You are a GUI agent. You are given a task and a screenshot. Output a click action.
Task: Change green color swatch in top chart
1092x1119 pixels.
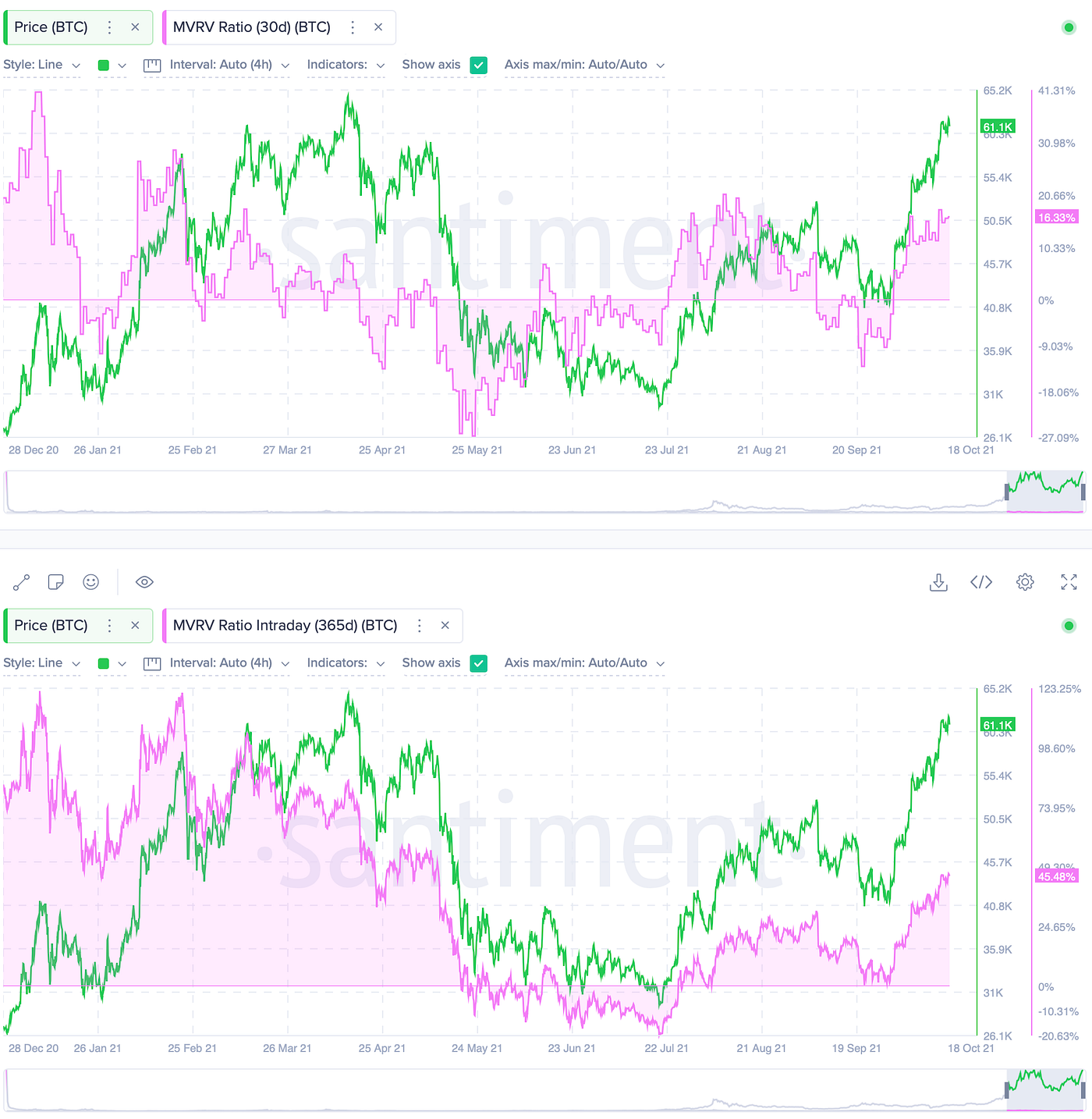[112, 66]
